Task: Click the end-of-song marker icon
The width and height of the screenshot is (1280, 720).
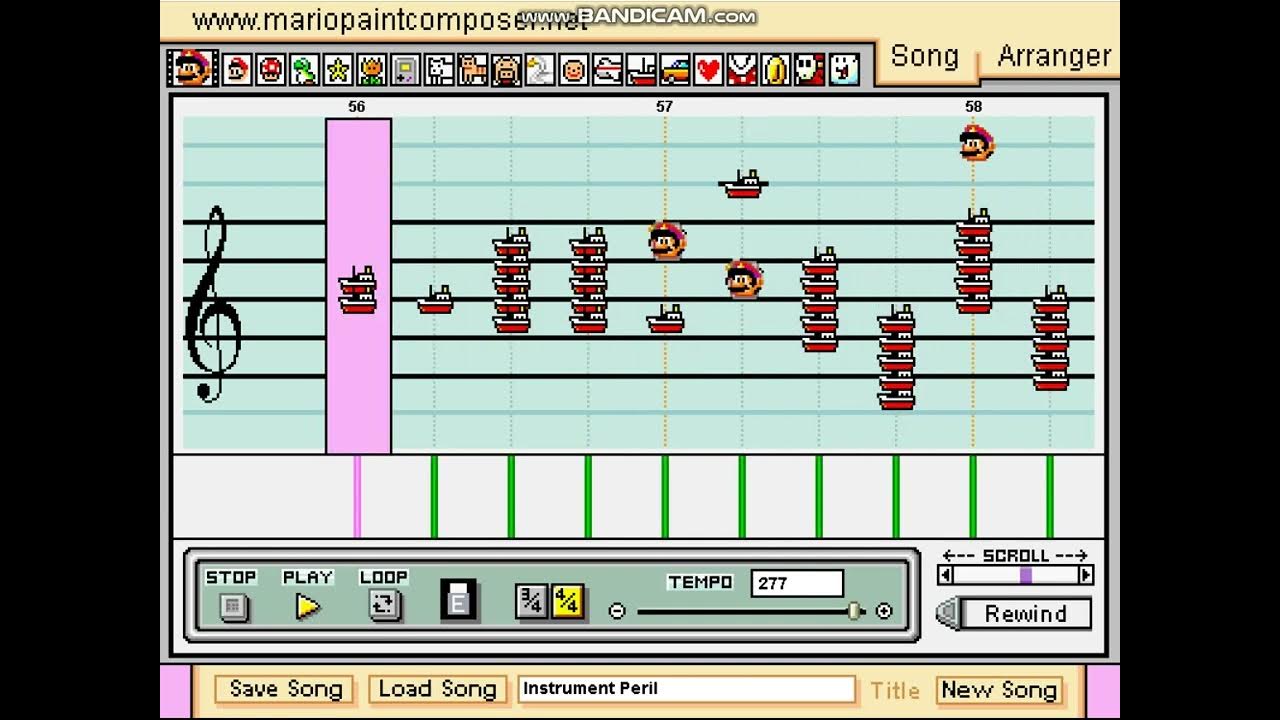Action: (459, 601)
